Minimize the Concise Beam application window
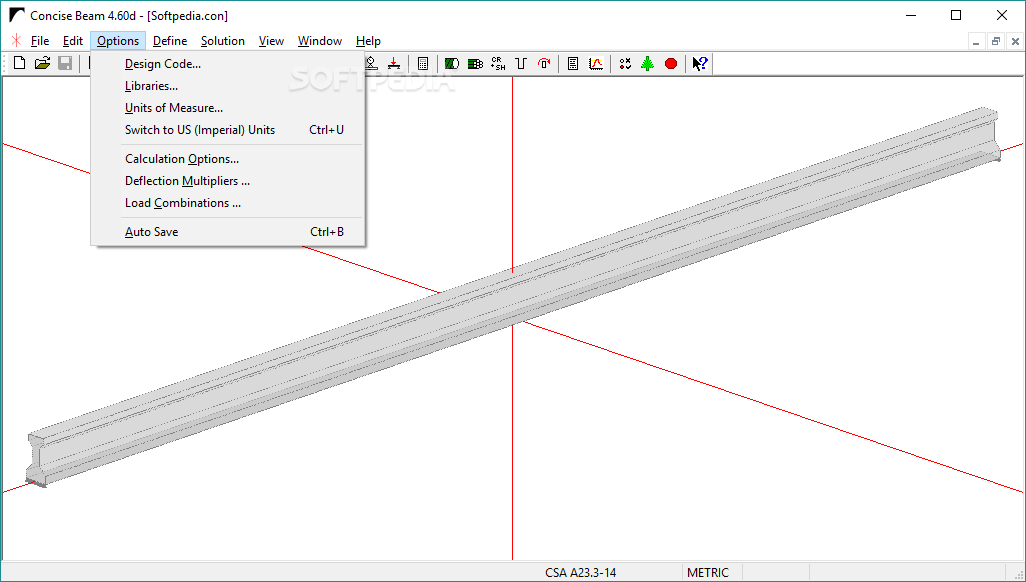The image size is (1026, 582). (910, 15)
